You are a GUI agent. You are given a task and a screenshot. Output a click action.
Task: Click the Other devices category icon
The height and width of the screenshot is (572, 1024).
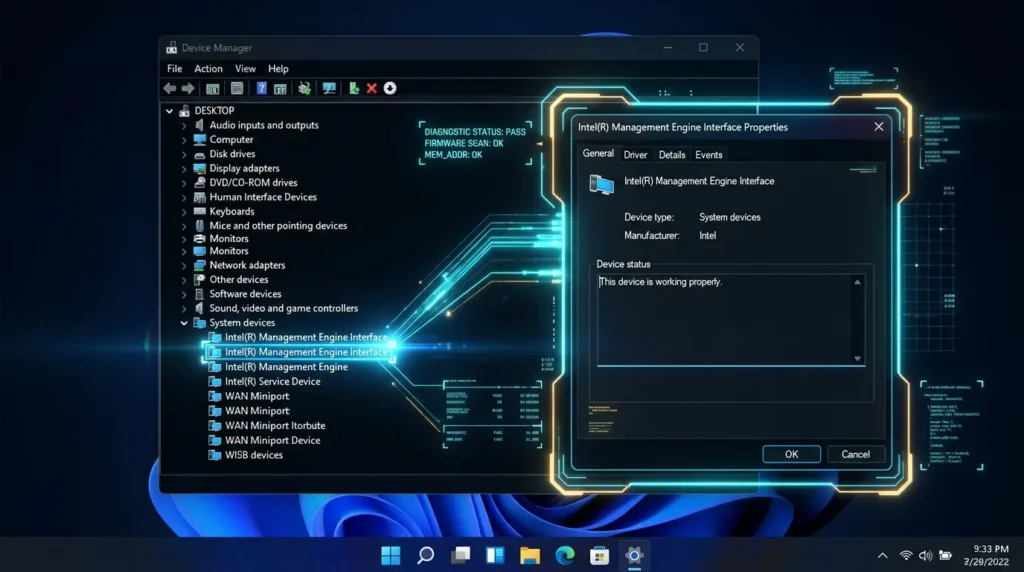(200, 279)
